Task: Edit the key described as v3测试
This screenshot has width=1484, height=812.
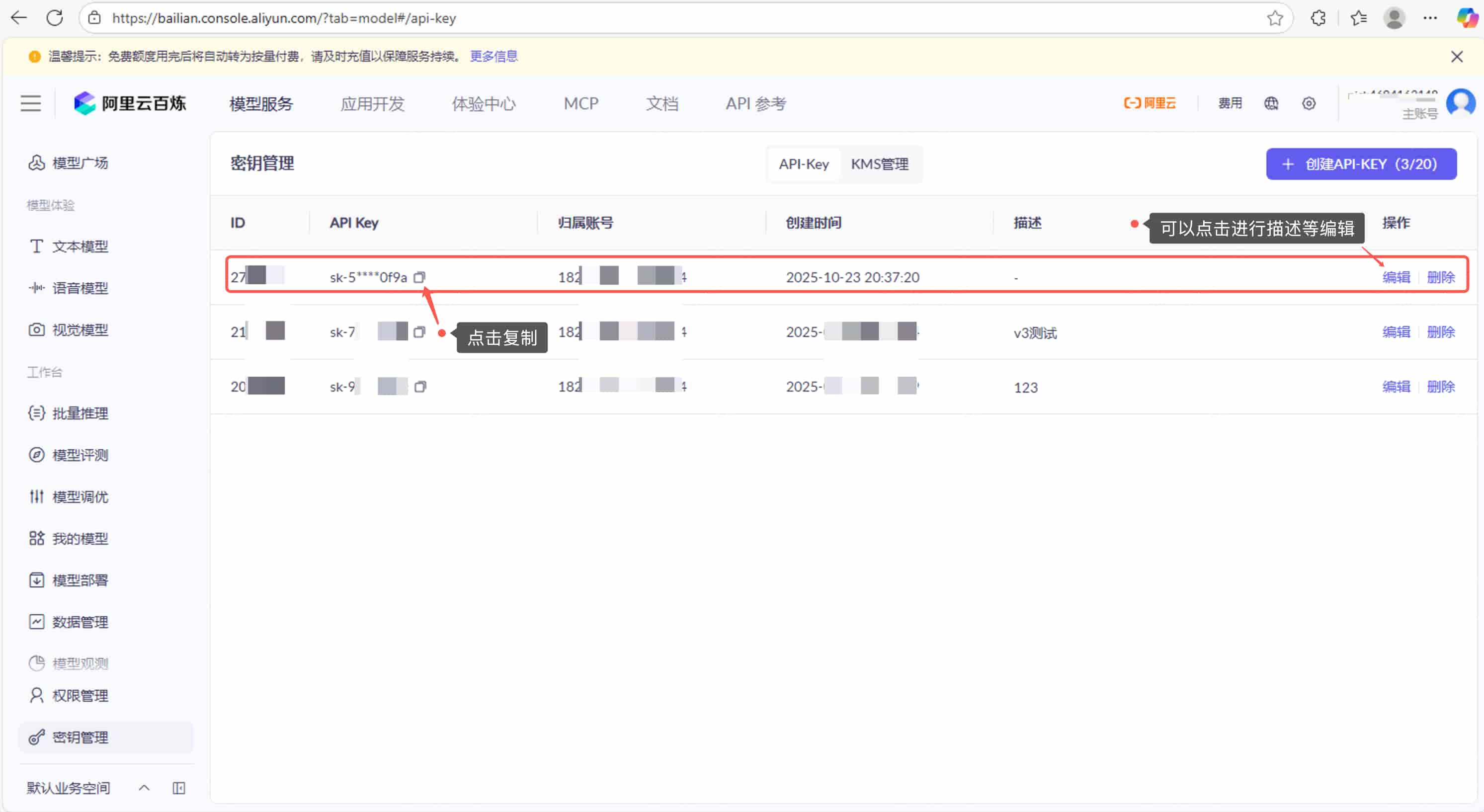Action: pyautogui.click(x=1396, y=332)
